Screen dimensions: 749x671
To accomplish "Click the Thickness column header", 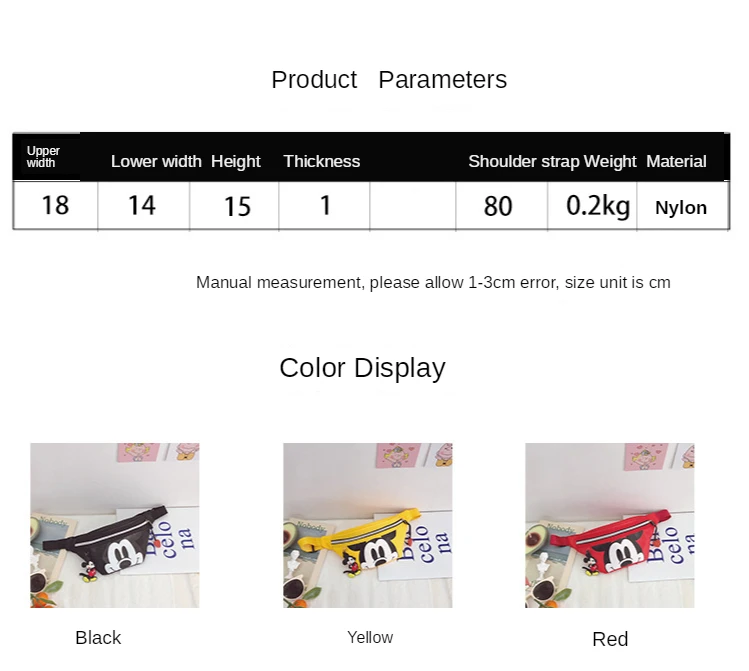I will point(321,161).
